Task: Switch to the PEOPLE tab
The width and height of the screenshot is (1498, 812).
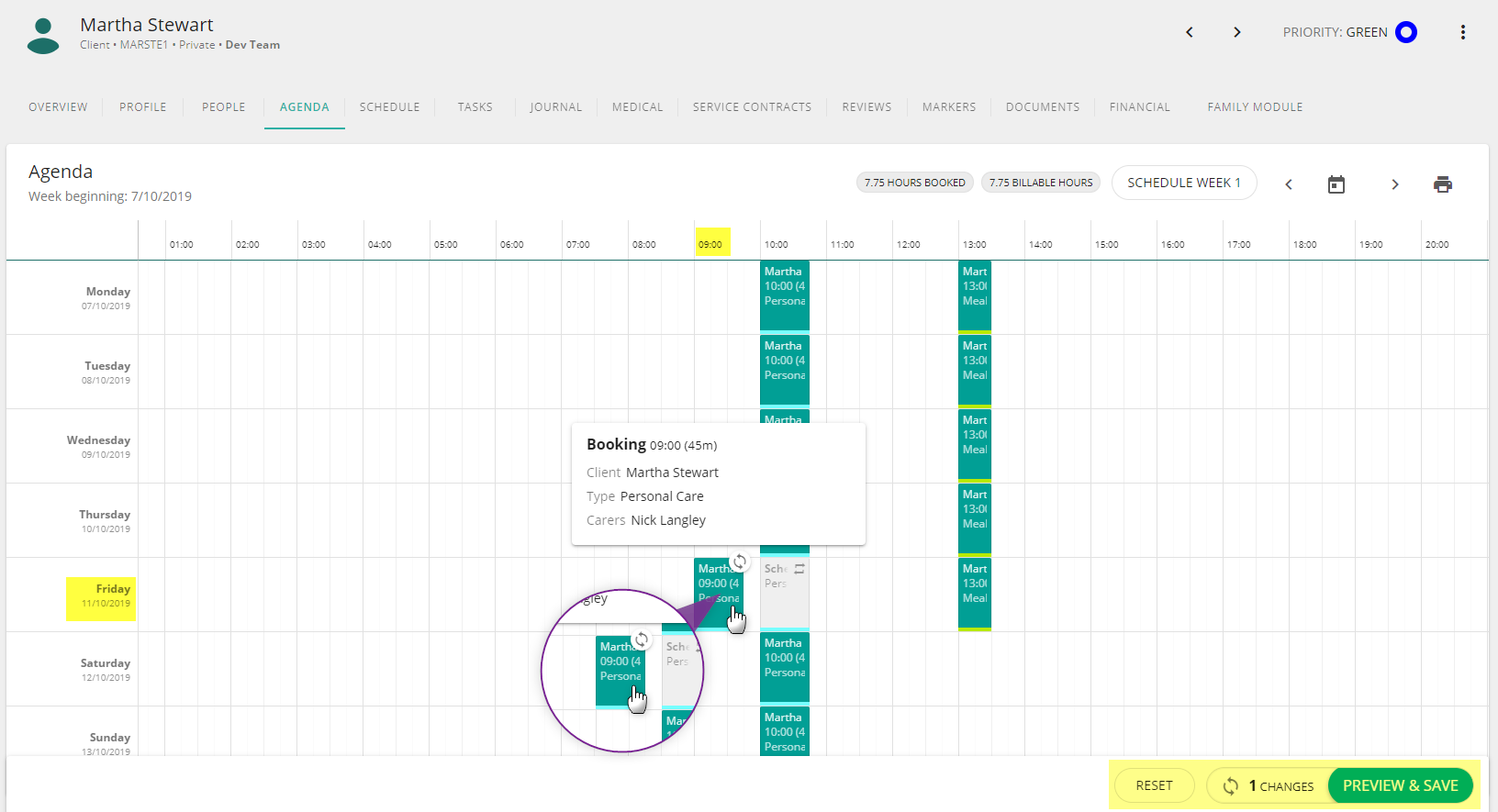Action: coord(224,107)
